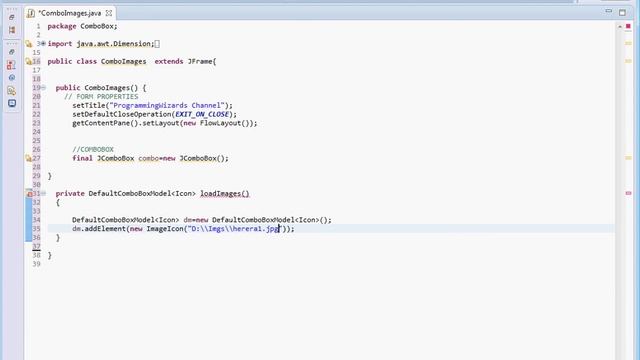Screen dimensions: 640x360
Task: Maximize the editor area
Action: point(622,13)
